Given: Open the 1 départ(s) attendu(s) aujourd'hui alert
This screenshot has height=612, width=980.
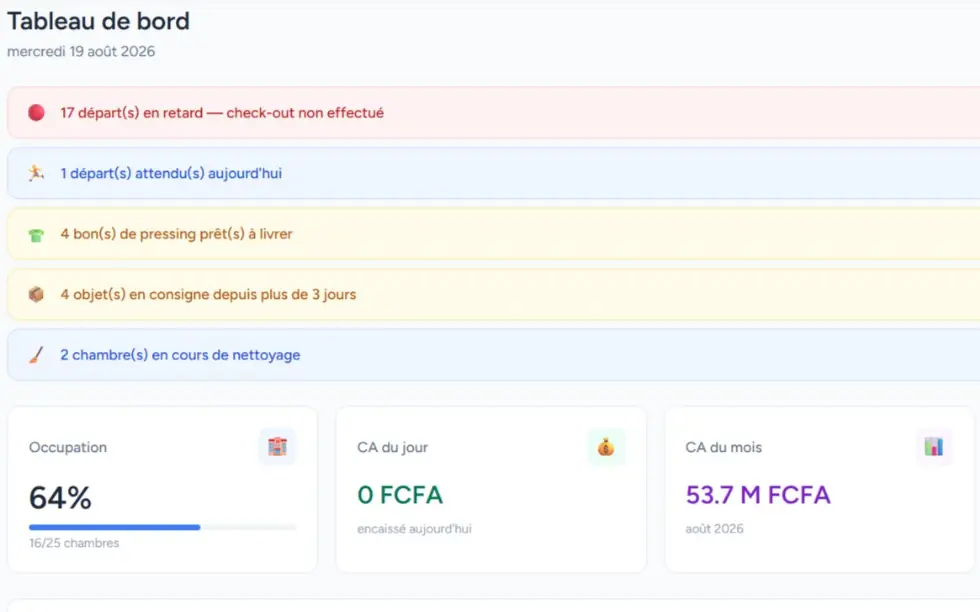Looking at the screenshot, I should (494, 173).
